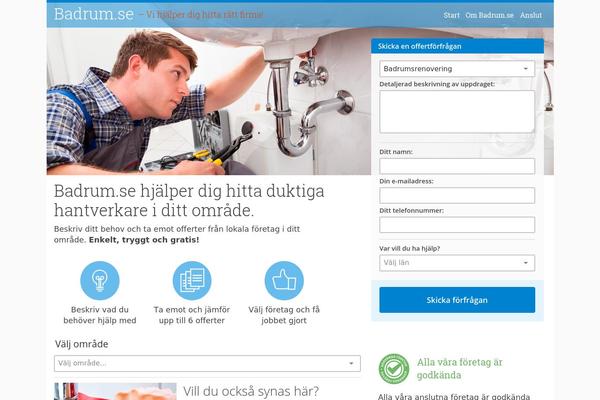
Task: Open the Om Badrum.se page
Action: [489, 15]
